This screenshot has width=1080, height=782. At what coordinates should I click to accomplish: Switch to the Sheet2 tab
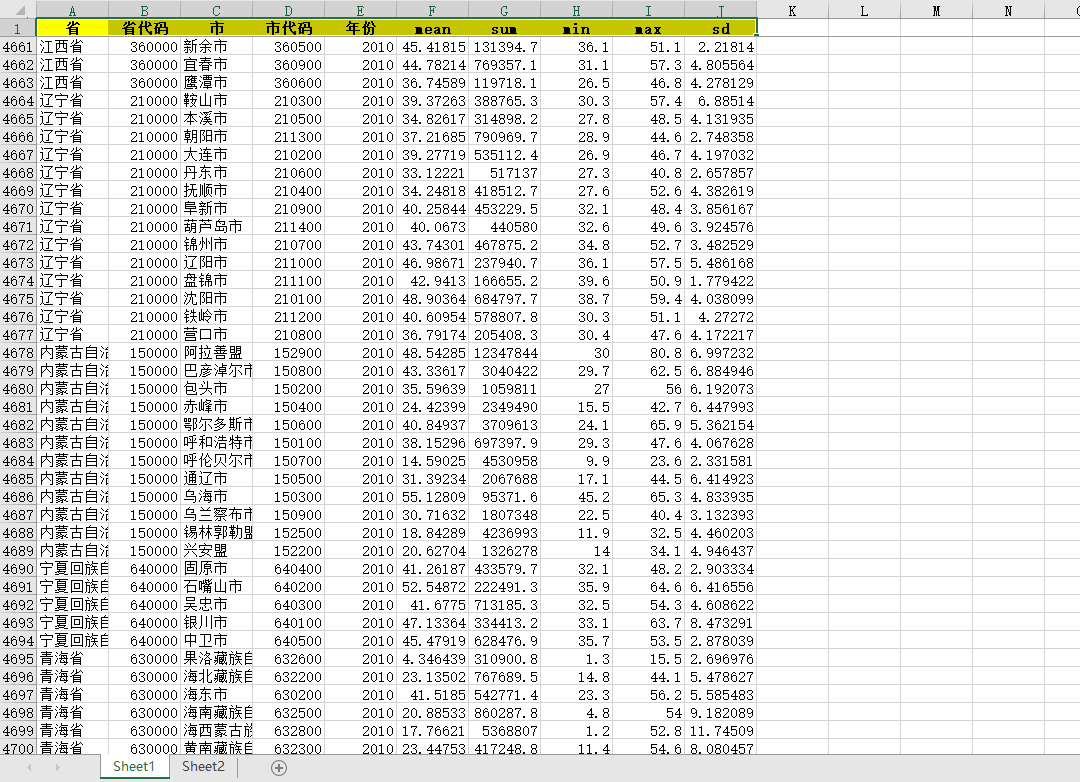coord(202,766)
